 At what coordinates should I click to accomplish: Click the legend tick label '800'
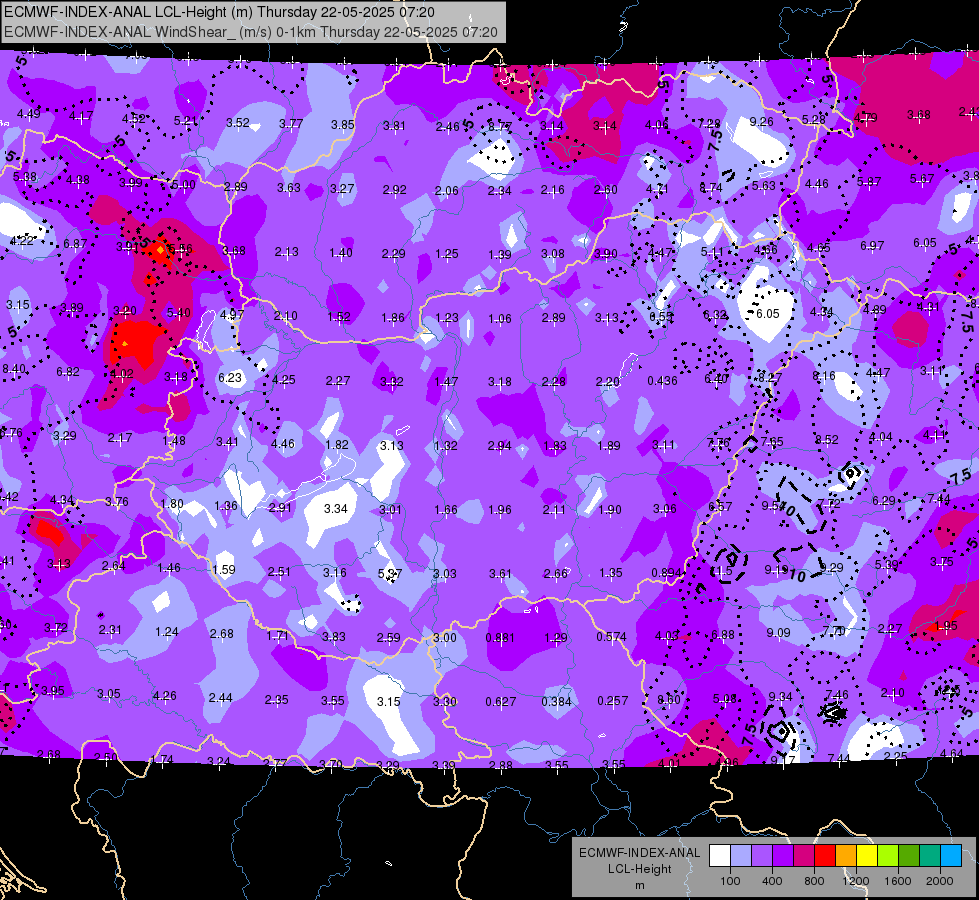point(814,881)
